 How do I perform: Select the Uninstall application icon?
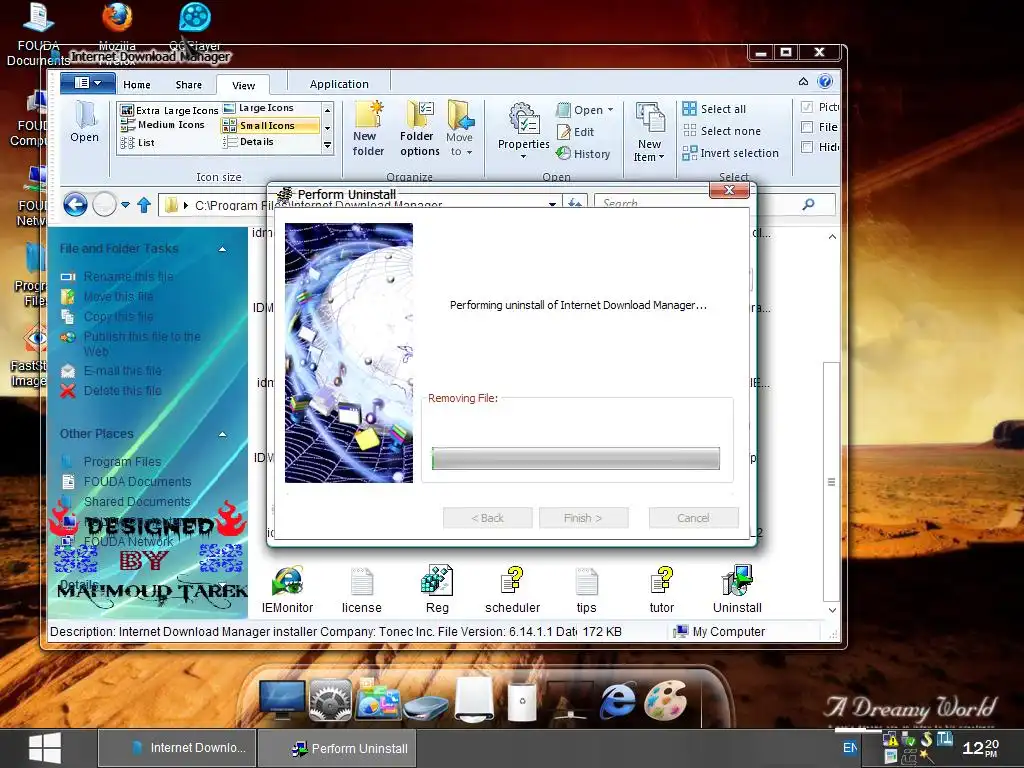point(737,581)
